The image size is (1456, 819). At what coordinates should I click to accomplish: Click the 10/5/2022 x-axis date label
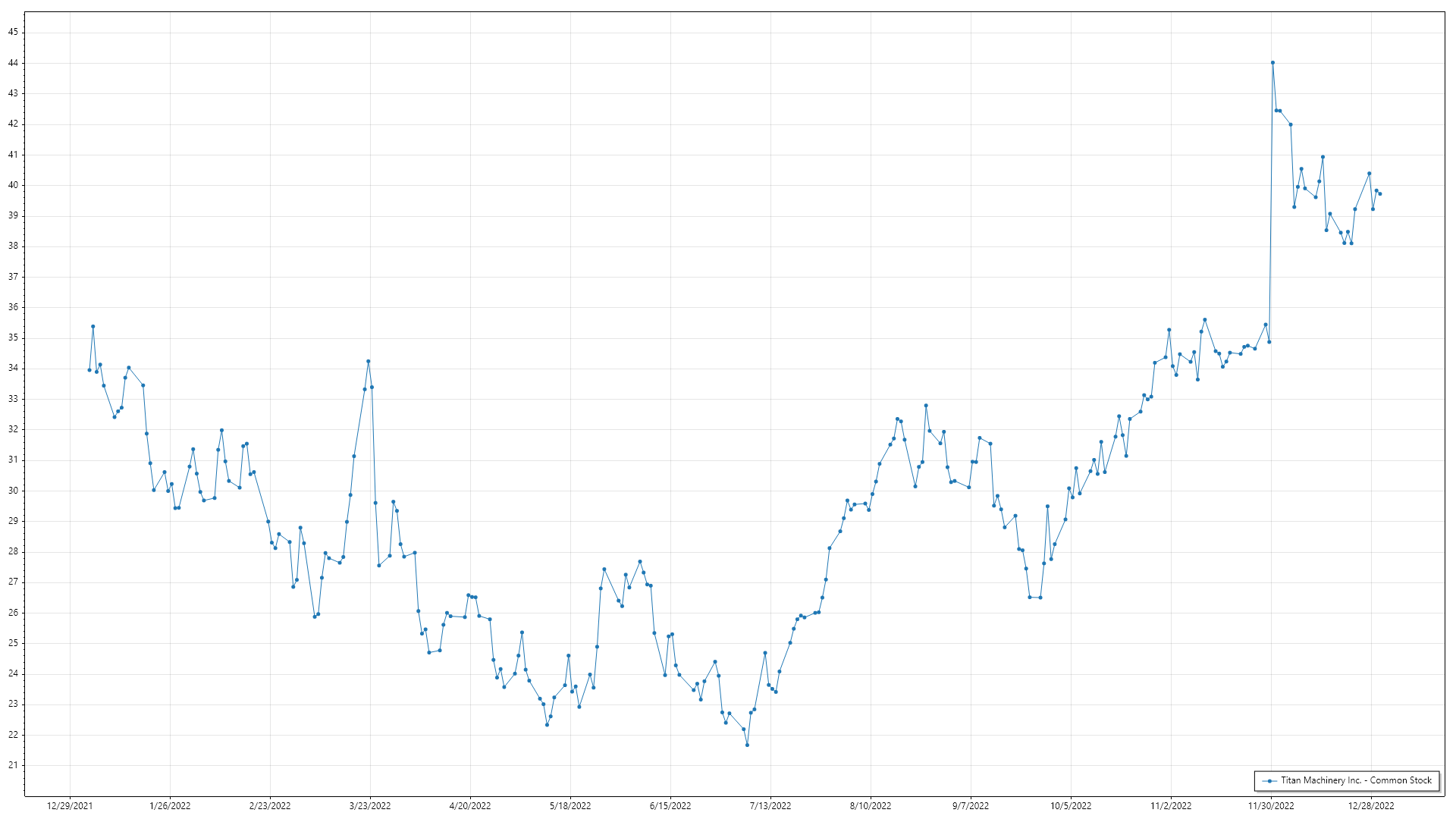pos(1071,805)
